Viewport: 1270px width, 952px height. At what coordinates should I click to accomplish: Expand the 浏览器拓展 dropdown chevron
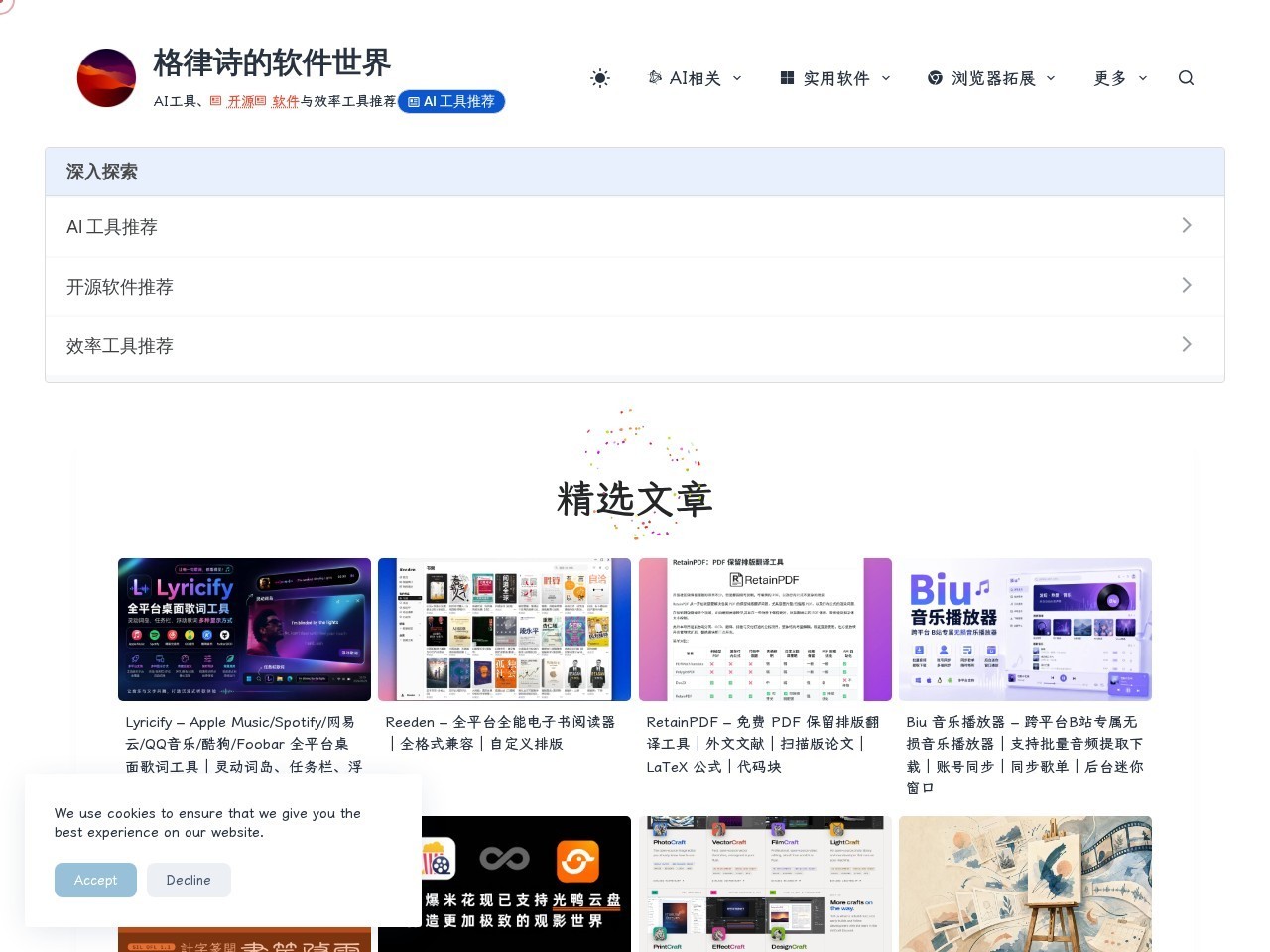[1051, 78]
